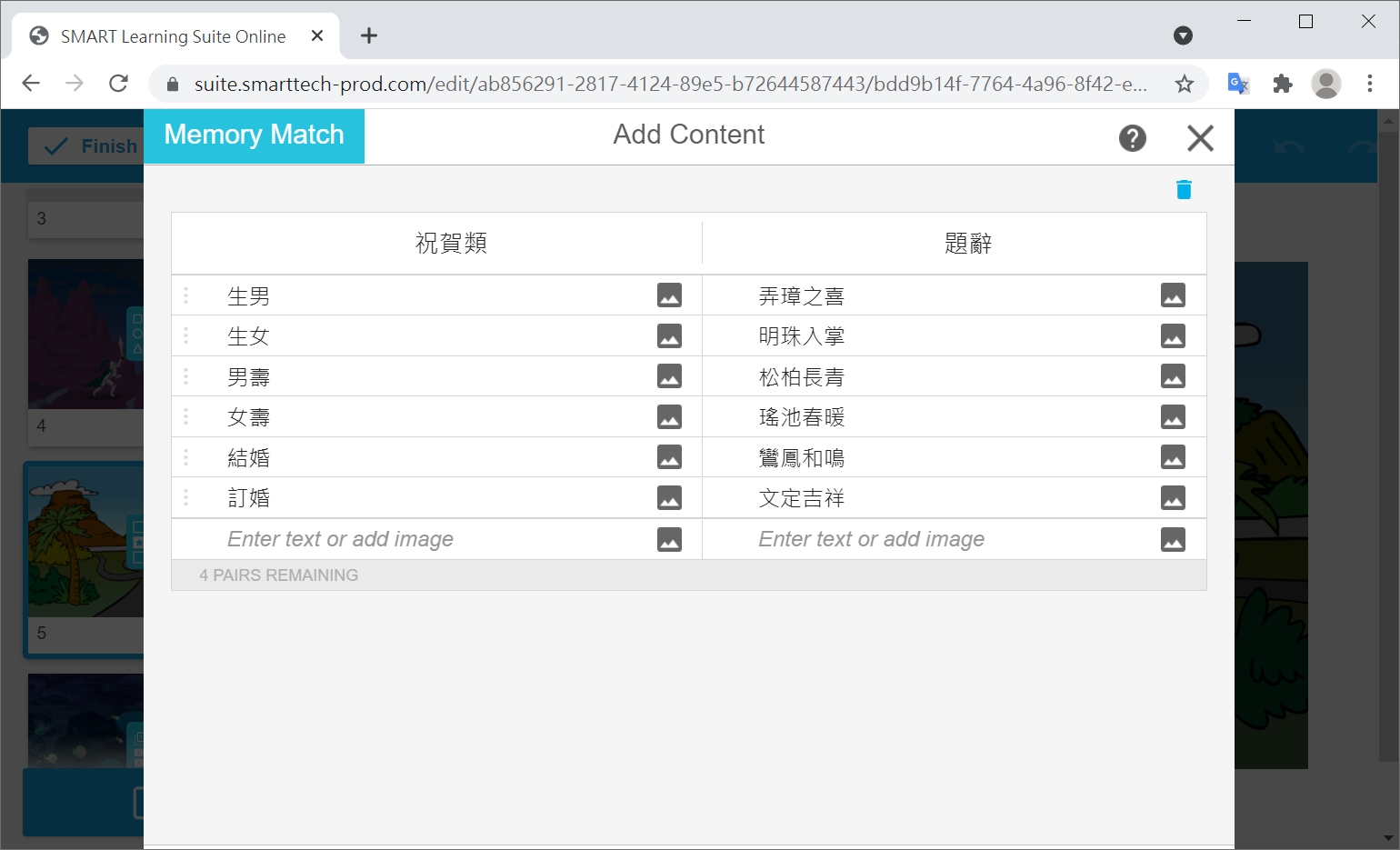Image resolution: width=1400 pixels, height=850 pixels.
Task: Click the blue trash delete icon
Action: [x=1183, y=189]
